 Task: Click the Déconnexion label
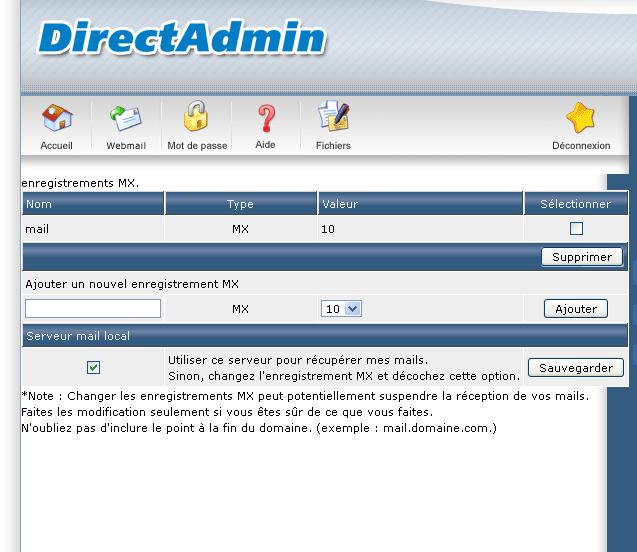581,145
